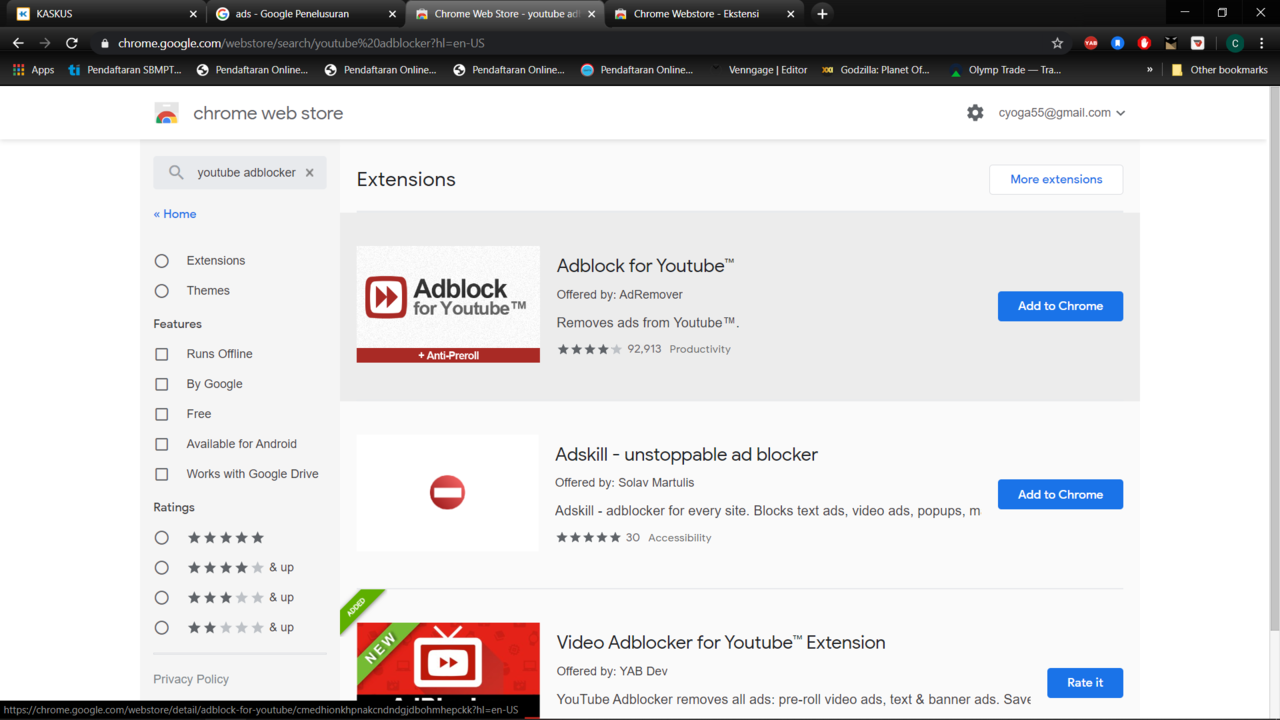Open Godzilla: Planet Of bookmark
1280x720 pixels.
[876, 70]
